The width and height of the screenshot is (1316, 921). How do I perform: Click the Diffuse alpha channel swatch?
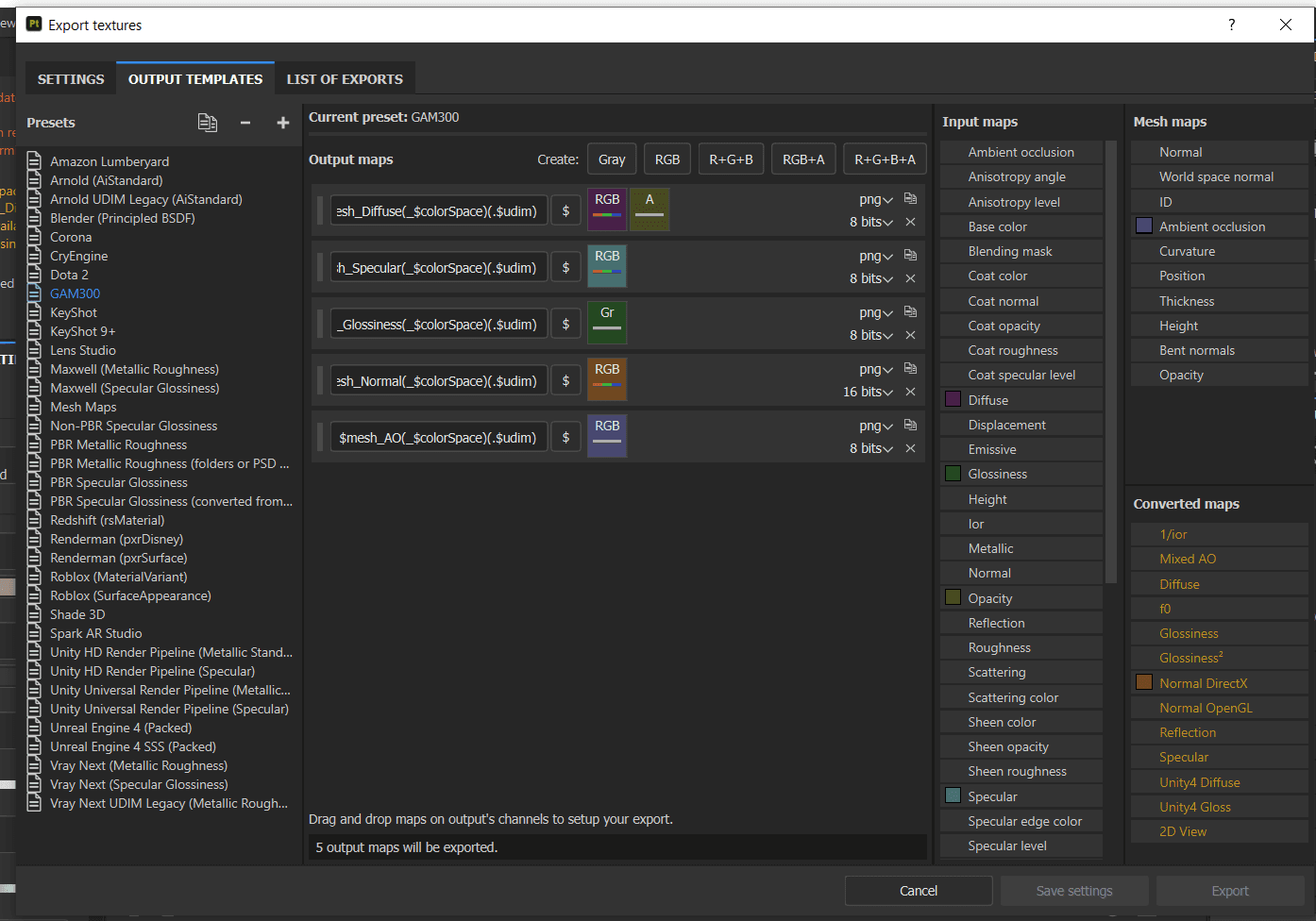coord(650,209)
